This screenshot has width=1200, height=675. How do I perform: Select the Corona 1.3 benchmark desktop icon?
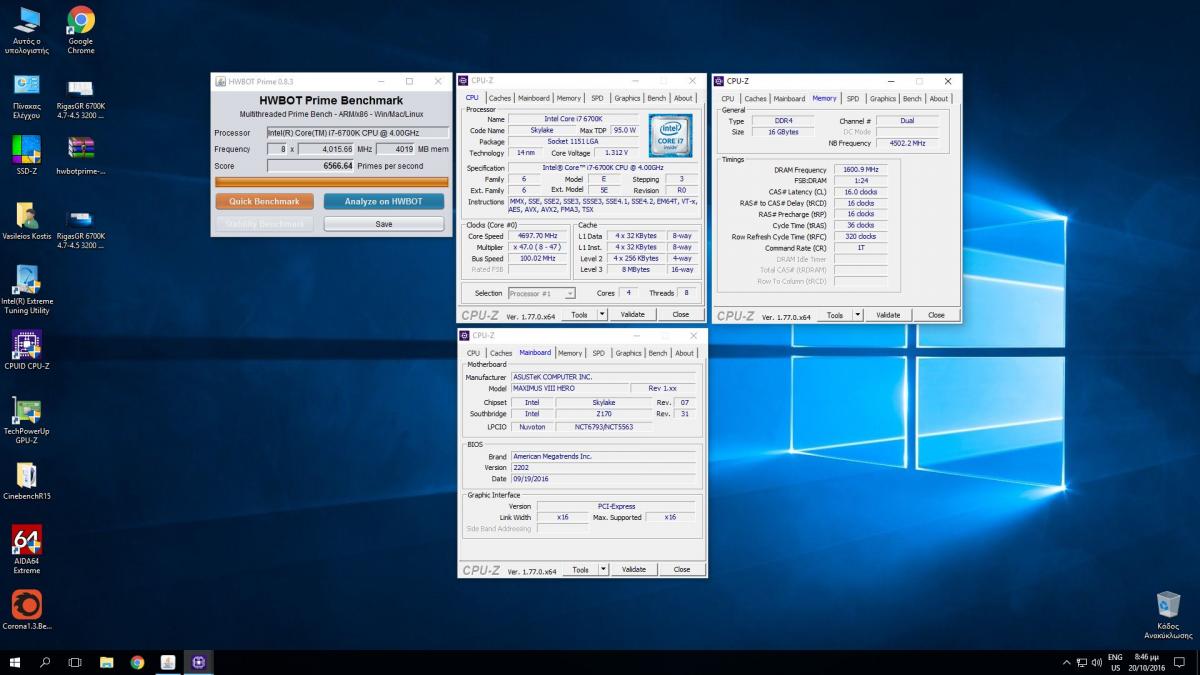coord(27,611)
